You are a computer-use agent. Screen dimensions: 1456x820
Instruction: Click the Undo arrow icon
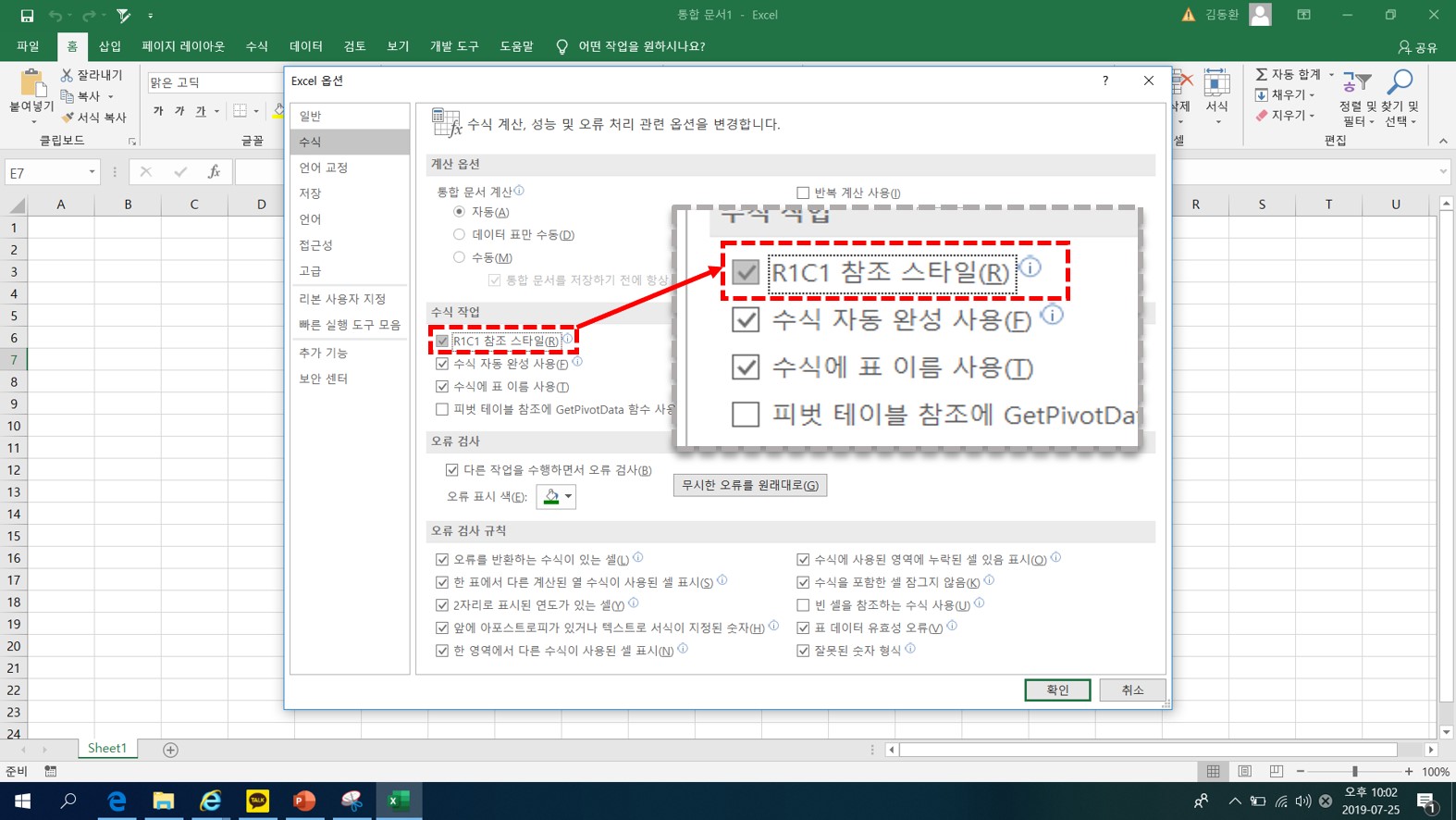point(56,15)
